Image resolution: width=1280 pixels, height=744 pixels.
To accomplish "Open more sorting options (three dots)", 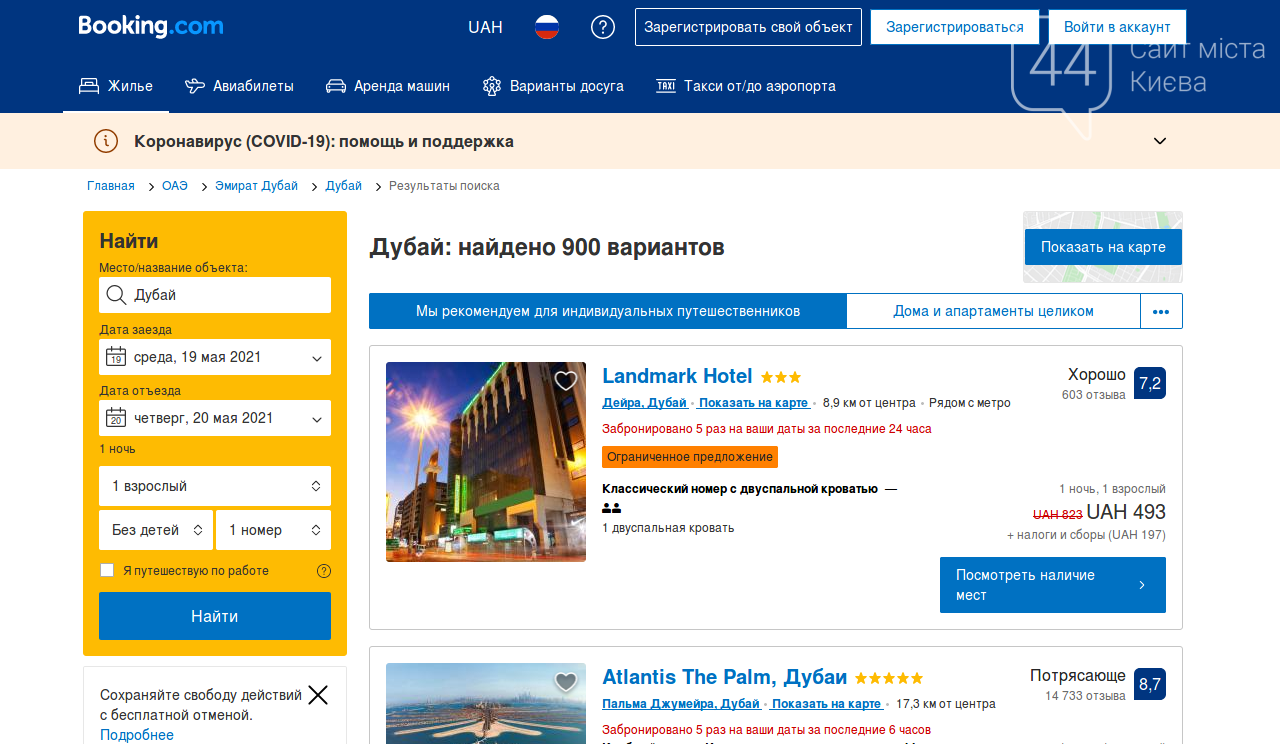I will pos(1161,311).
